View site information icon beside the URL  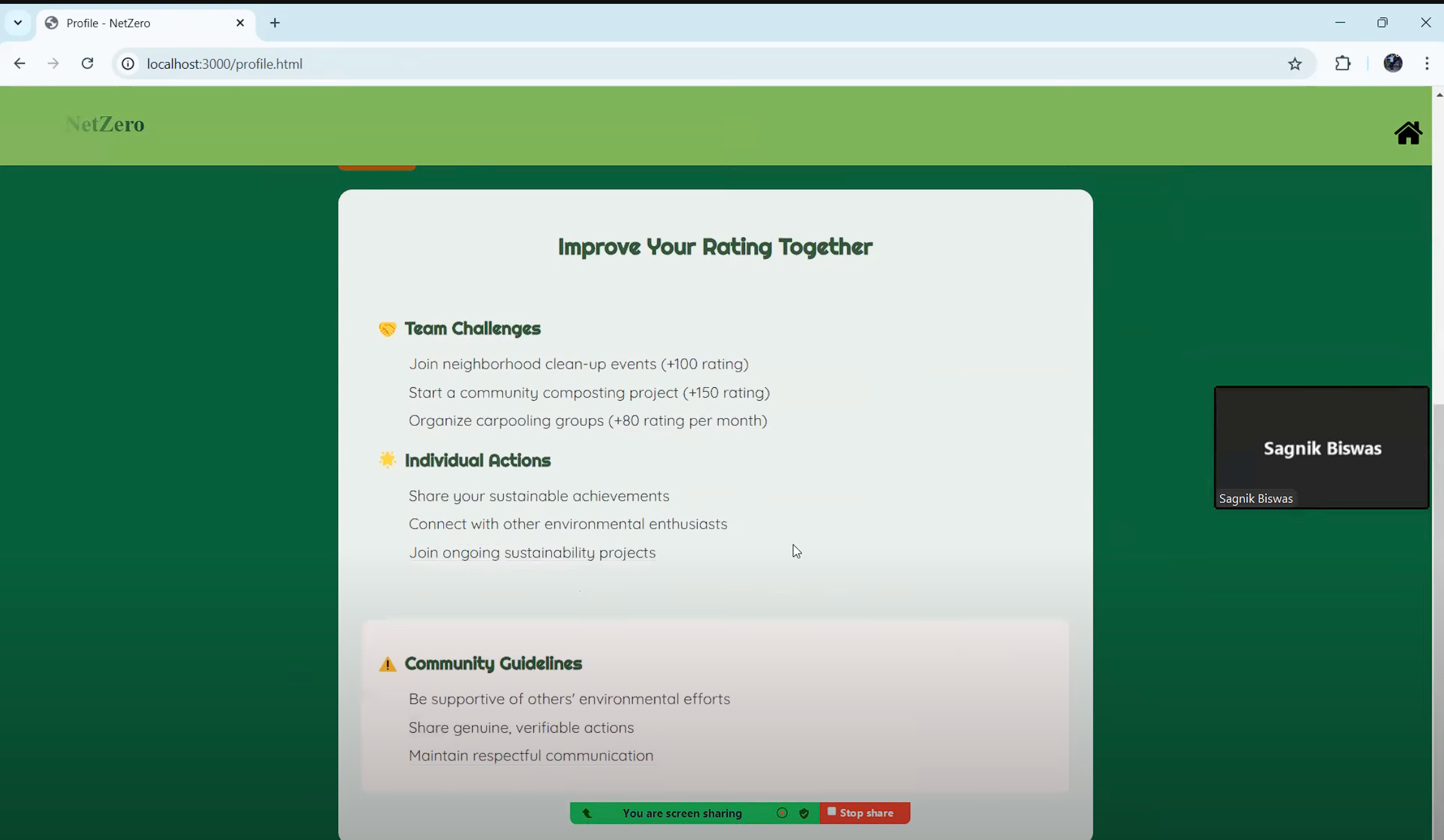pos(128,64)
